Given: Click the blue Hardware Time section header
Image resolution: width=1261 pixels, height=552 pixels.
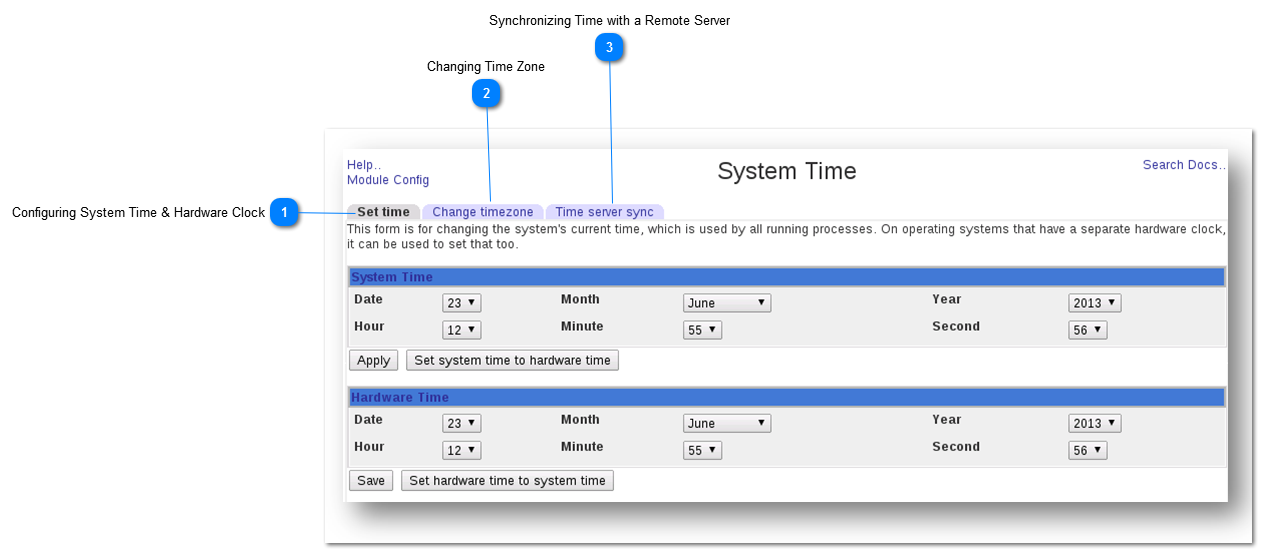Looking at the screenshot, I should [x=786, y=397].
